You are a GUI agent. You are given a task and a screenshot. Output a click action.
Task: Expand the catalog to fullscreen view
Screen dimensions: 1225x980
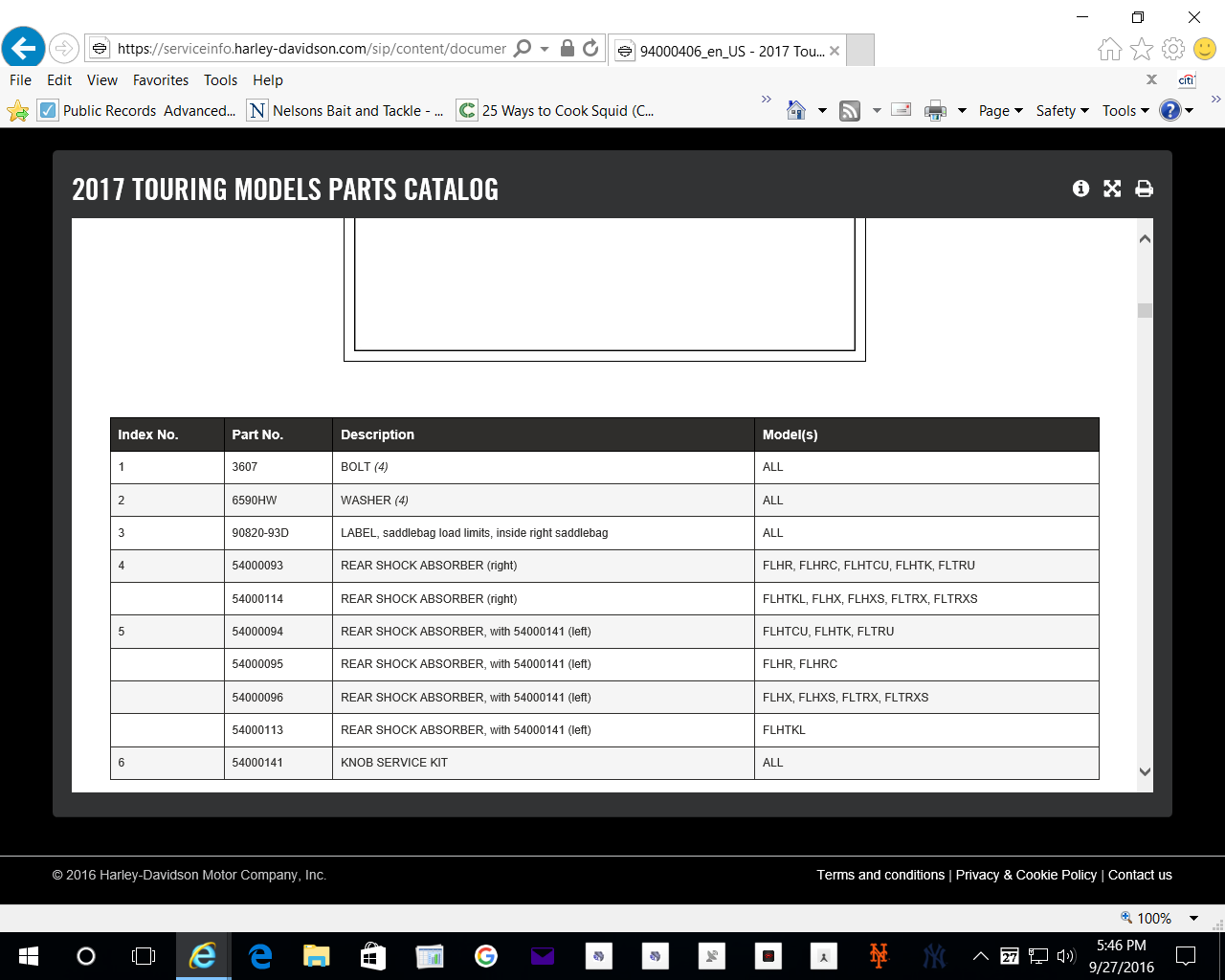pyautogui.click(x=1112, y=189)
